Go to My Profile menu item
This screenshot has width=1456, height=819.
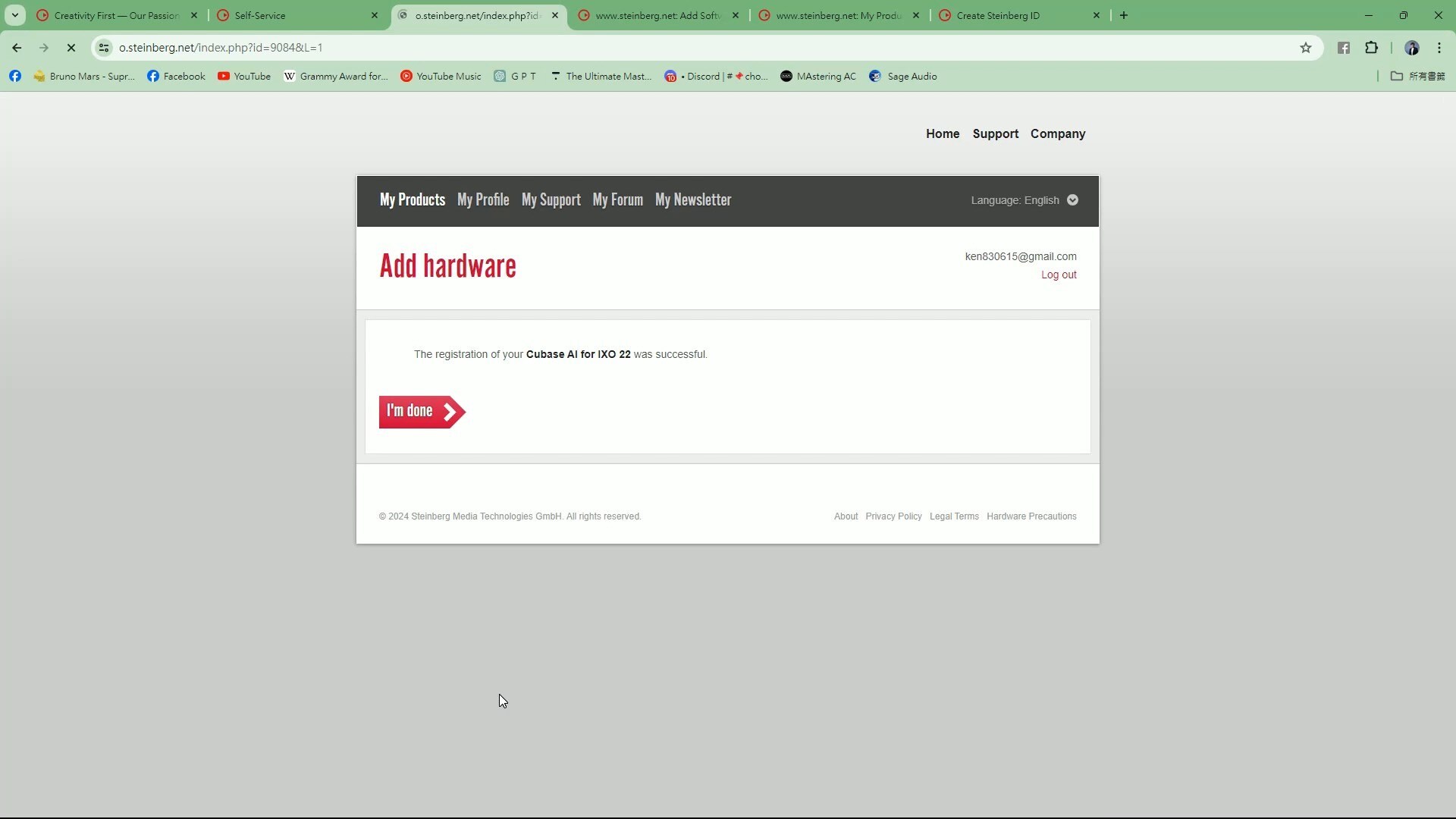[483, 200]
